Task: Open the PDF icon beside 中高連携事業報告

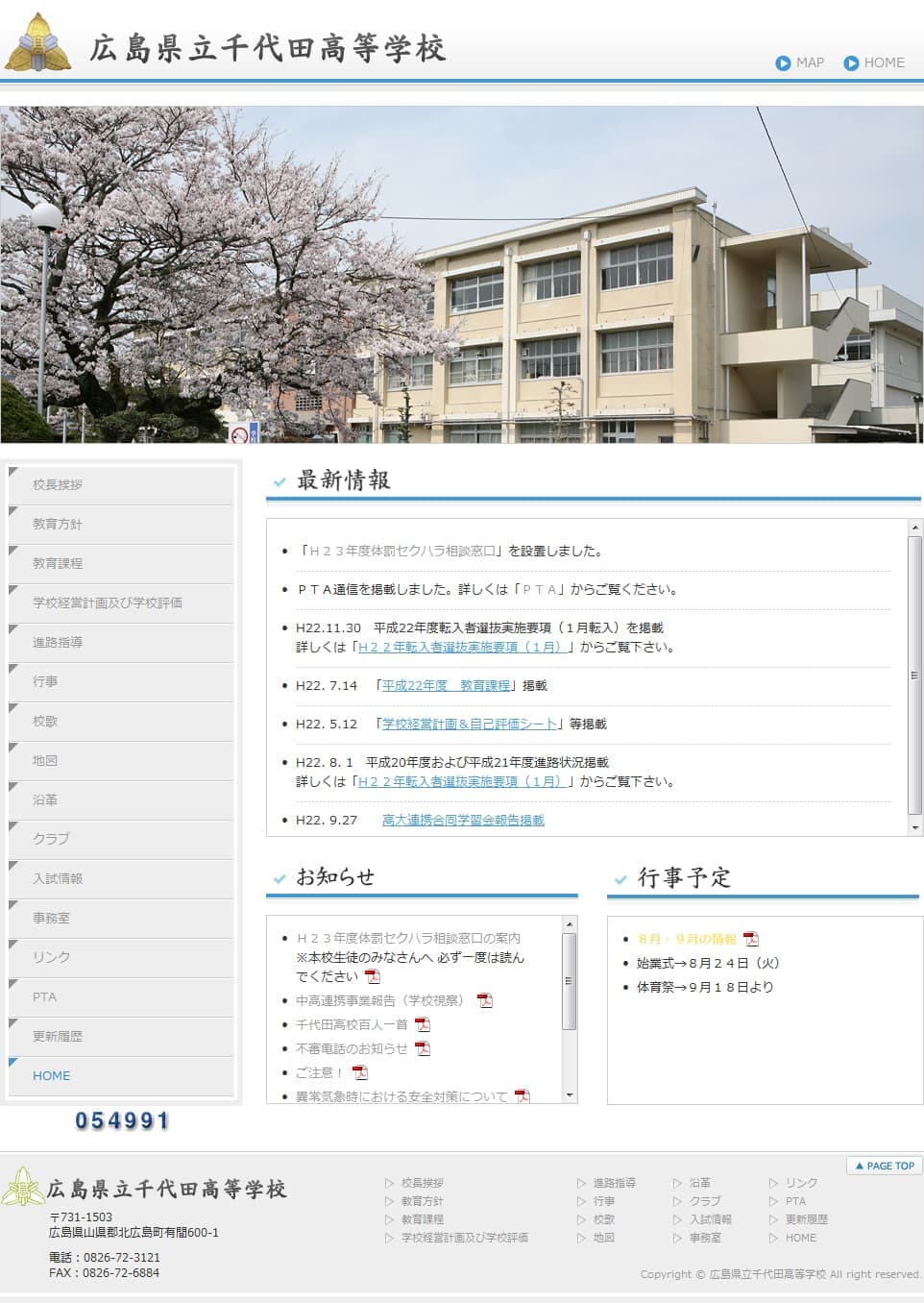Action: pos(485,1000)
